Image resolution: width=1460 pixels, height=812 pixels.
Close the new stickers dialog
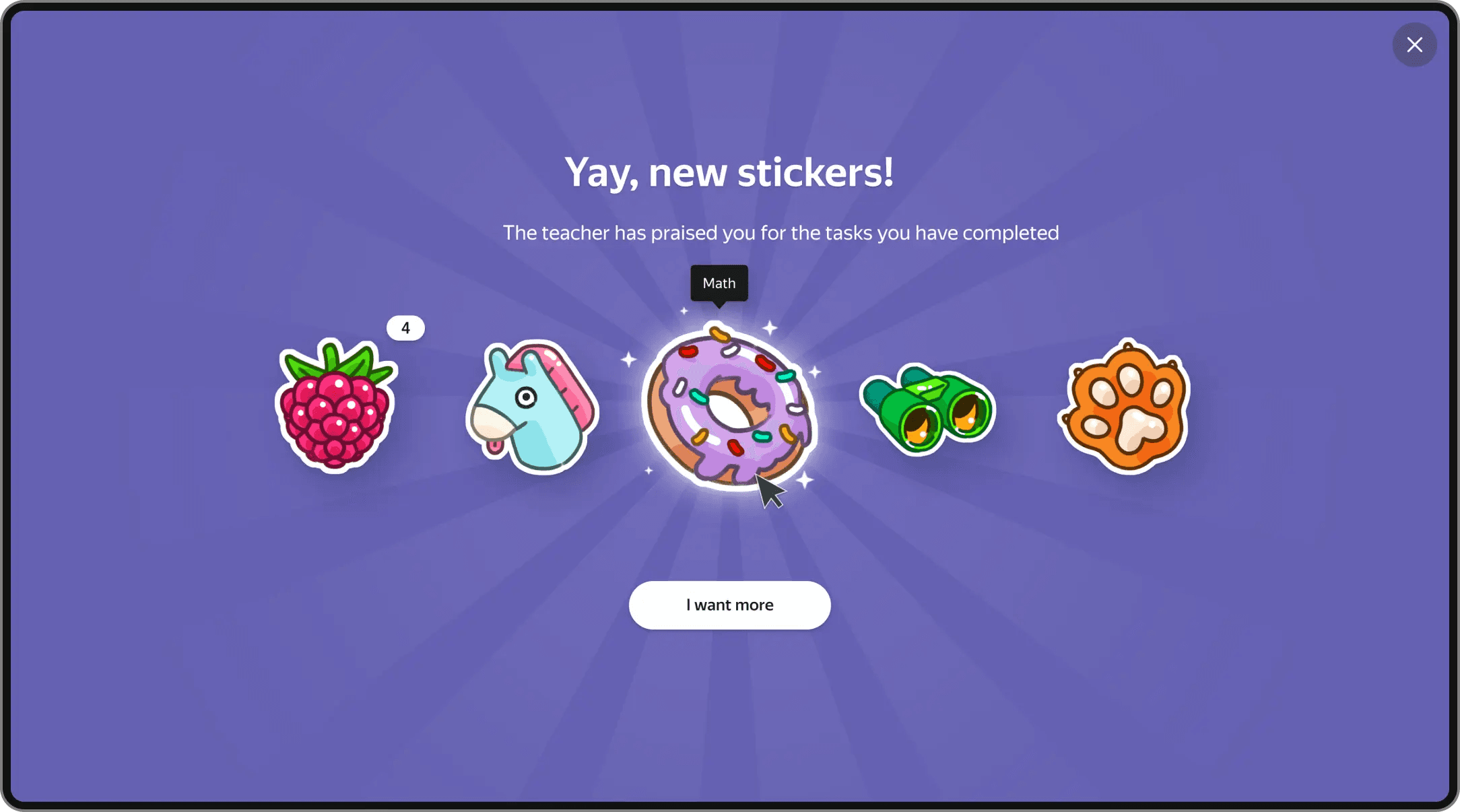(1415, 45)
